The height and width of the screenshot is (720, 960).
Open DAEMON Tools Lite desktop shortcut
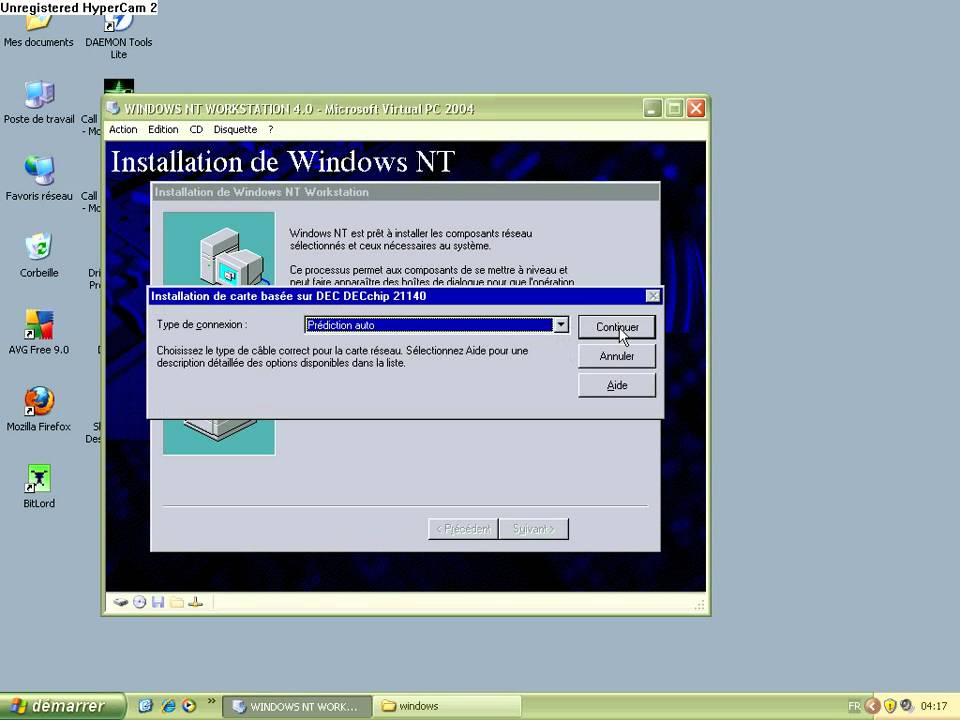point(118,36)
